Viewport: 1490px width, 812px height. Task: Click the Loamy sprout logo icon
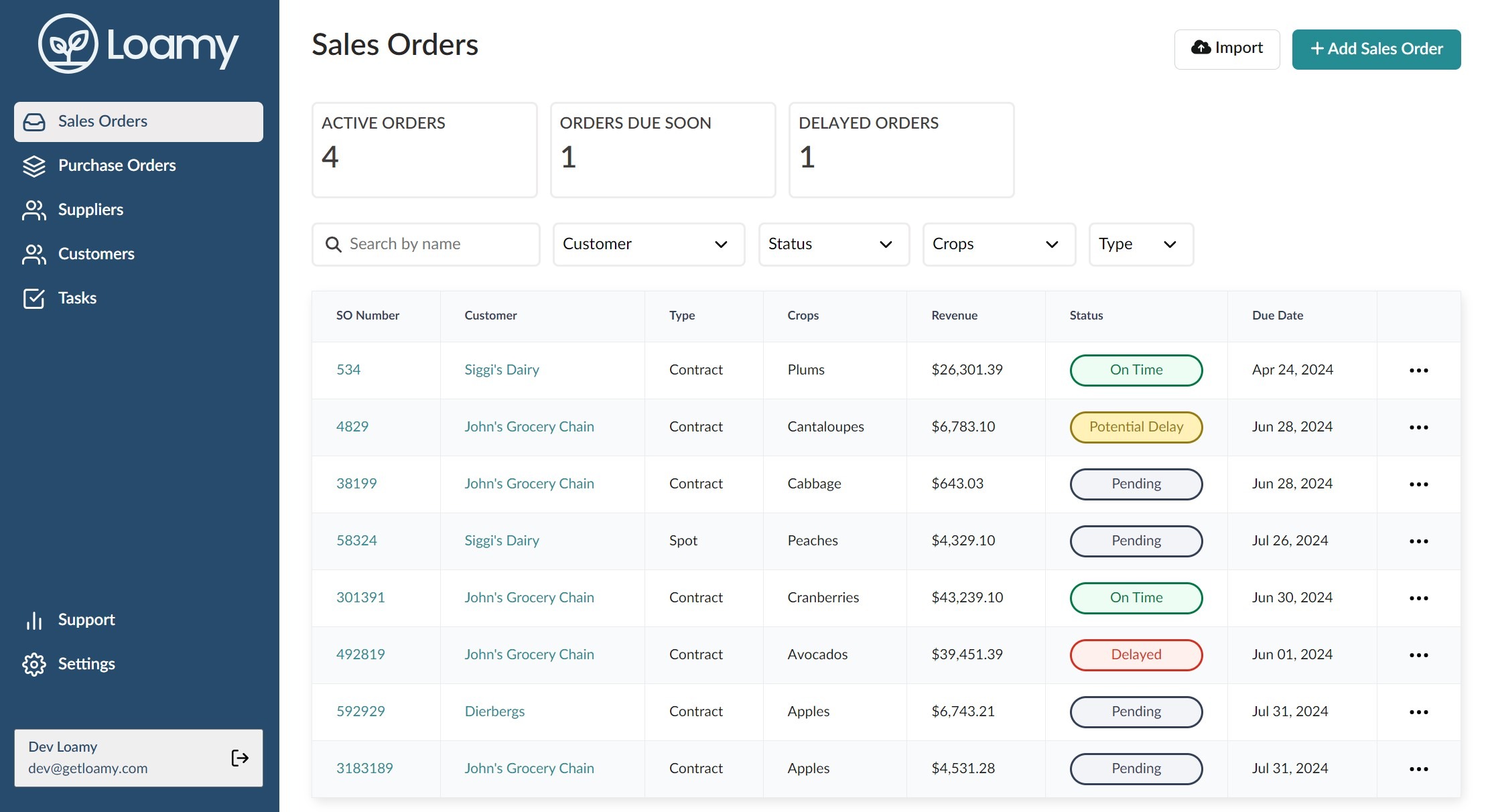68,44
